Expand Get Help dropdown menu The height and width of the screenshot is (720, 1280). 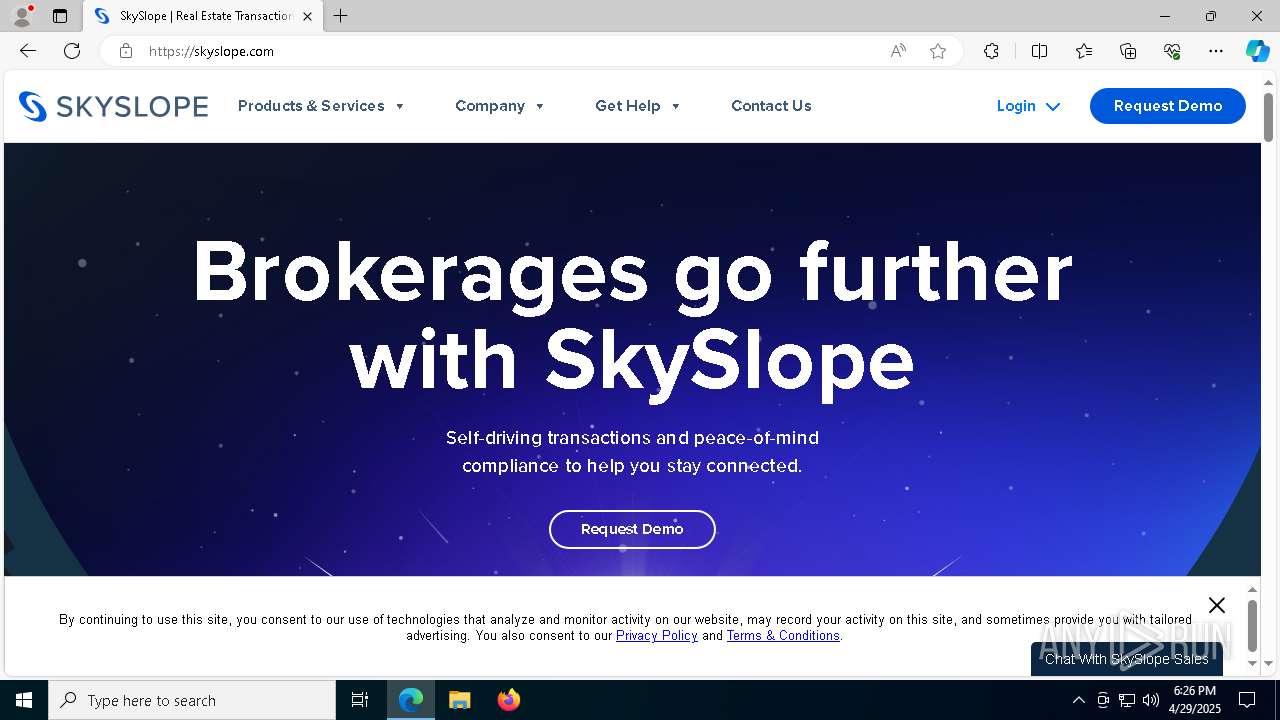click(638, 106)
